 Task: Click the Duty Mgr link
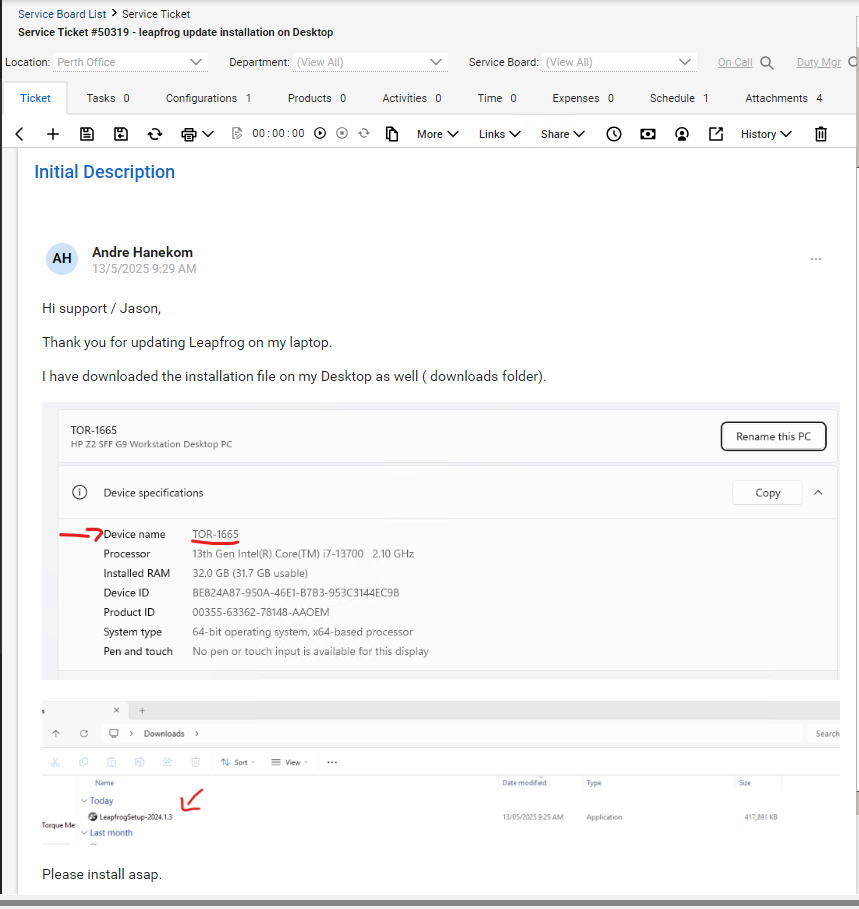[x=818, y=63]
